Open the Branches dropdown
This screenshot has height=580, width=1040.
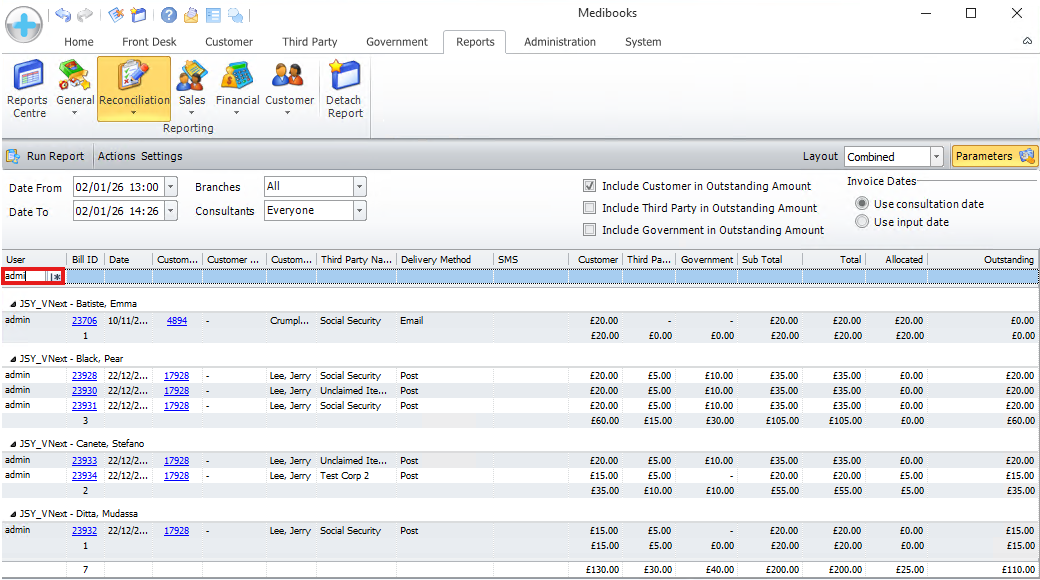[360, 187]
